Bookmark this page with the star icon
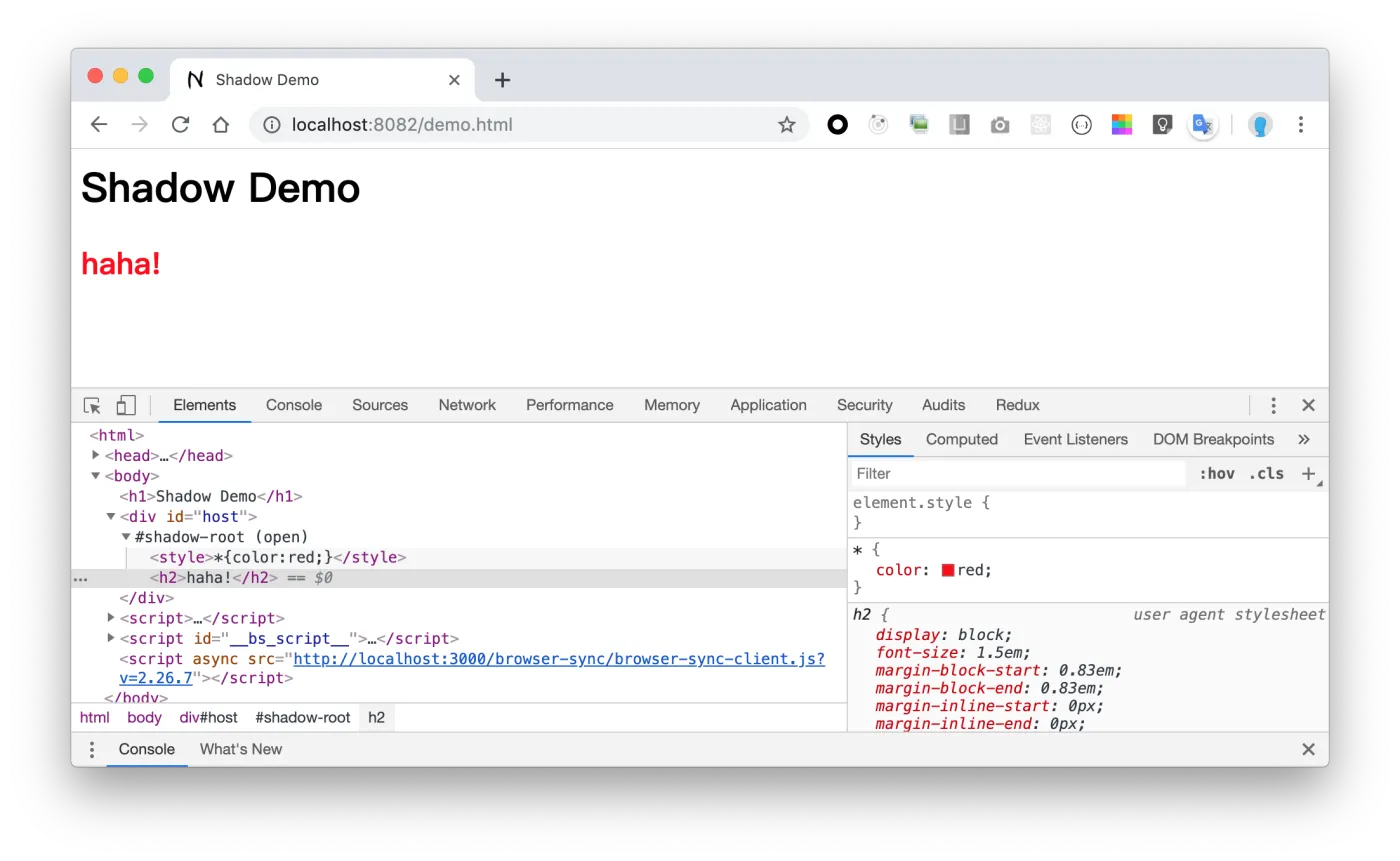Viewport: 1400px width, 861px height. (x=787, y=125)
